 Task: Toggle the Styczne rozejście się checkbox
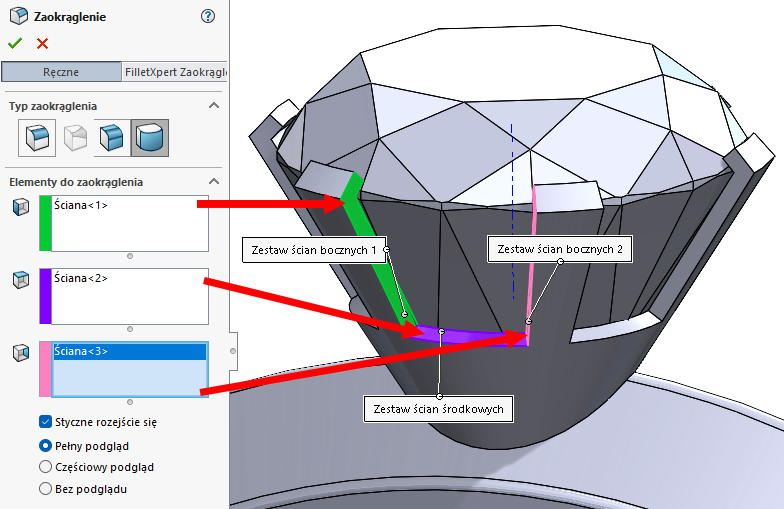tap(45, 422)
